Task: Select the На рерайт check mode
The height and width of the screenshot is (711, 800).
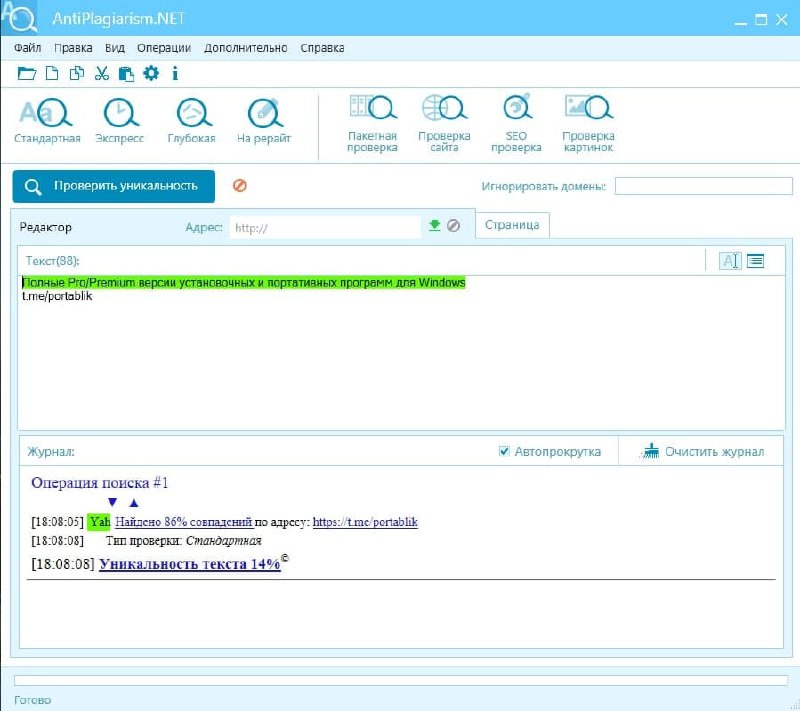Action: [264, 121]
